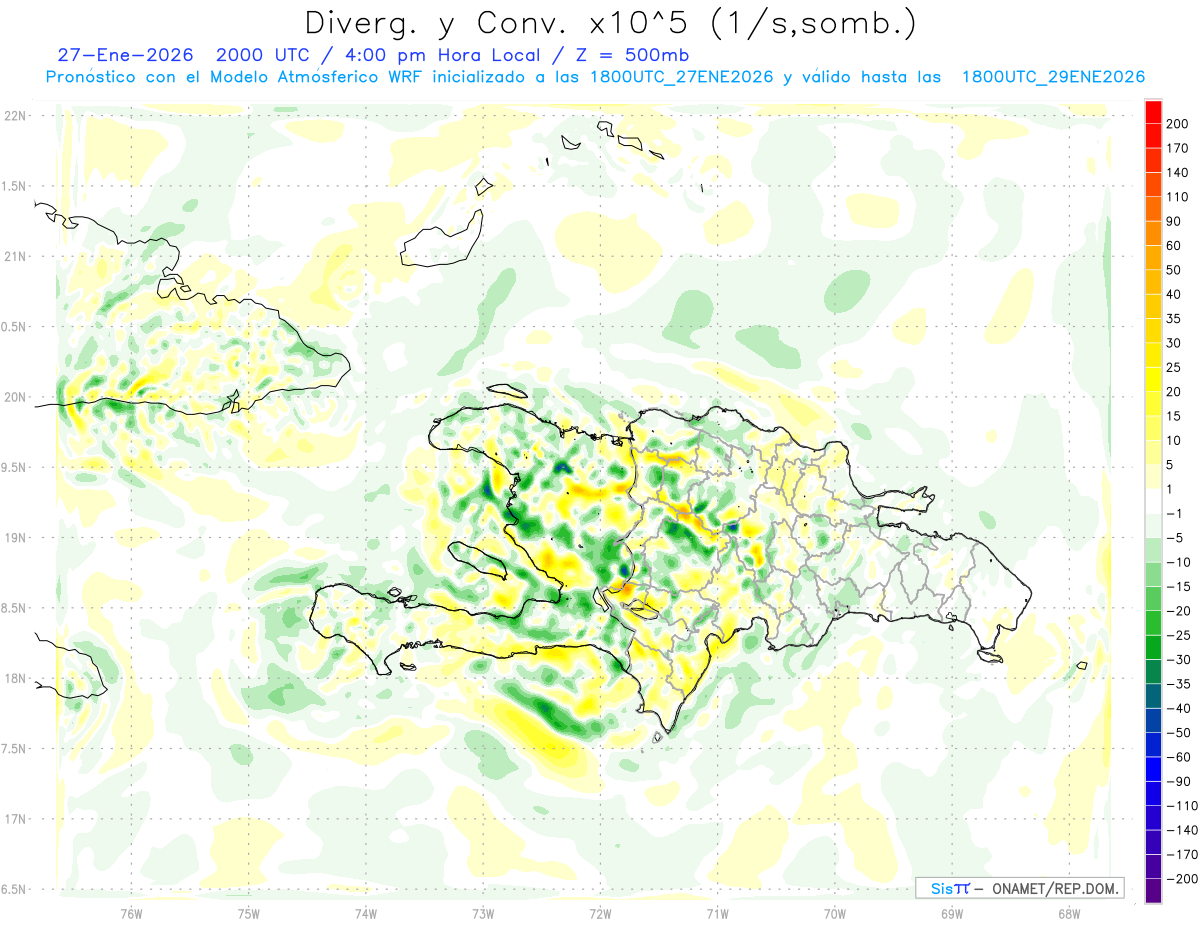
Task: Click the positive 35 colorbar value
Action: 1174,318
